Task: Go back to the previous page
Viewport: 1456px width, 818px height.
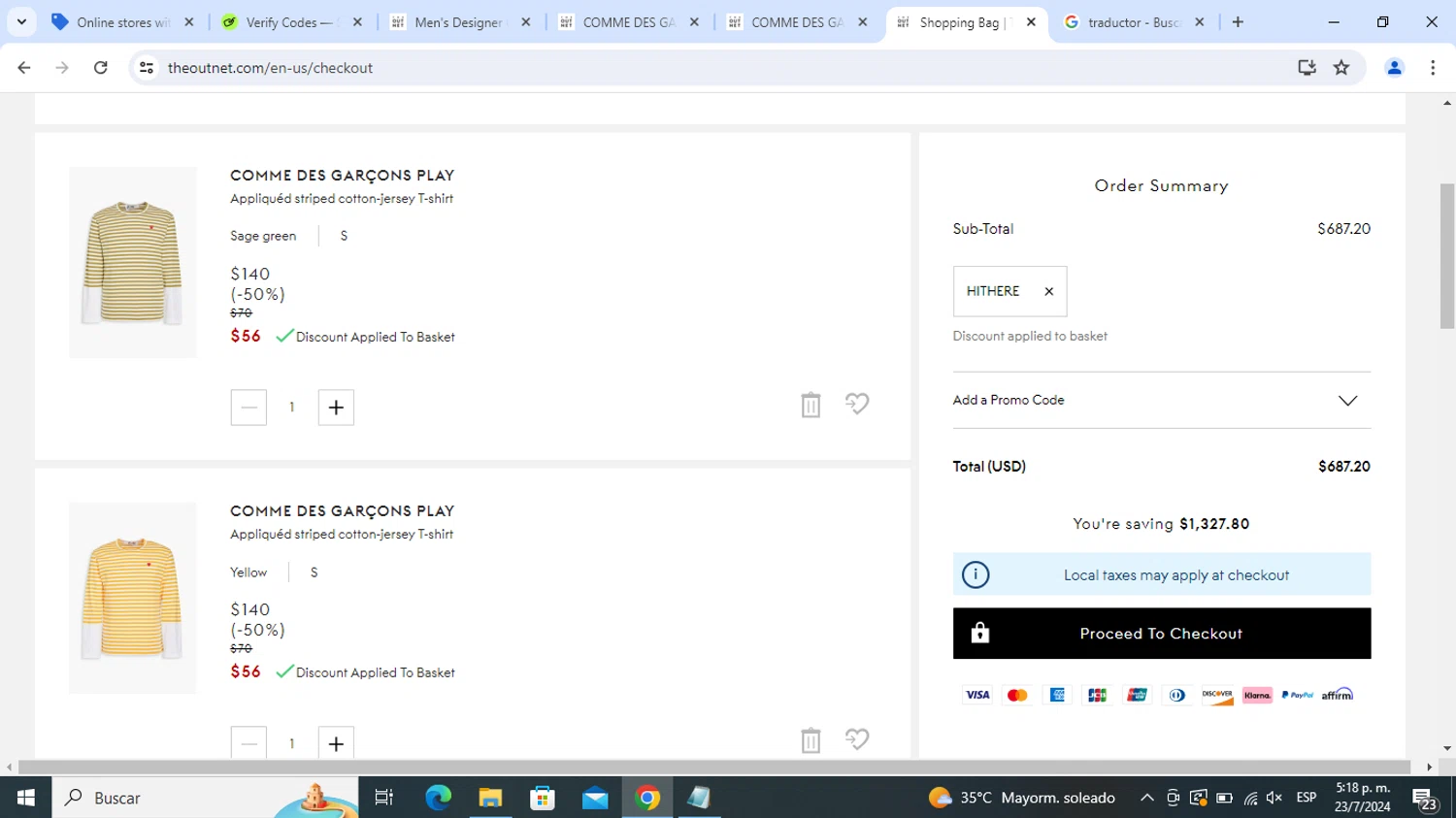Action: pos(24,68)
